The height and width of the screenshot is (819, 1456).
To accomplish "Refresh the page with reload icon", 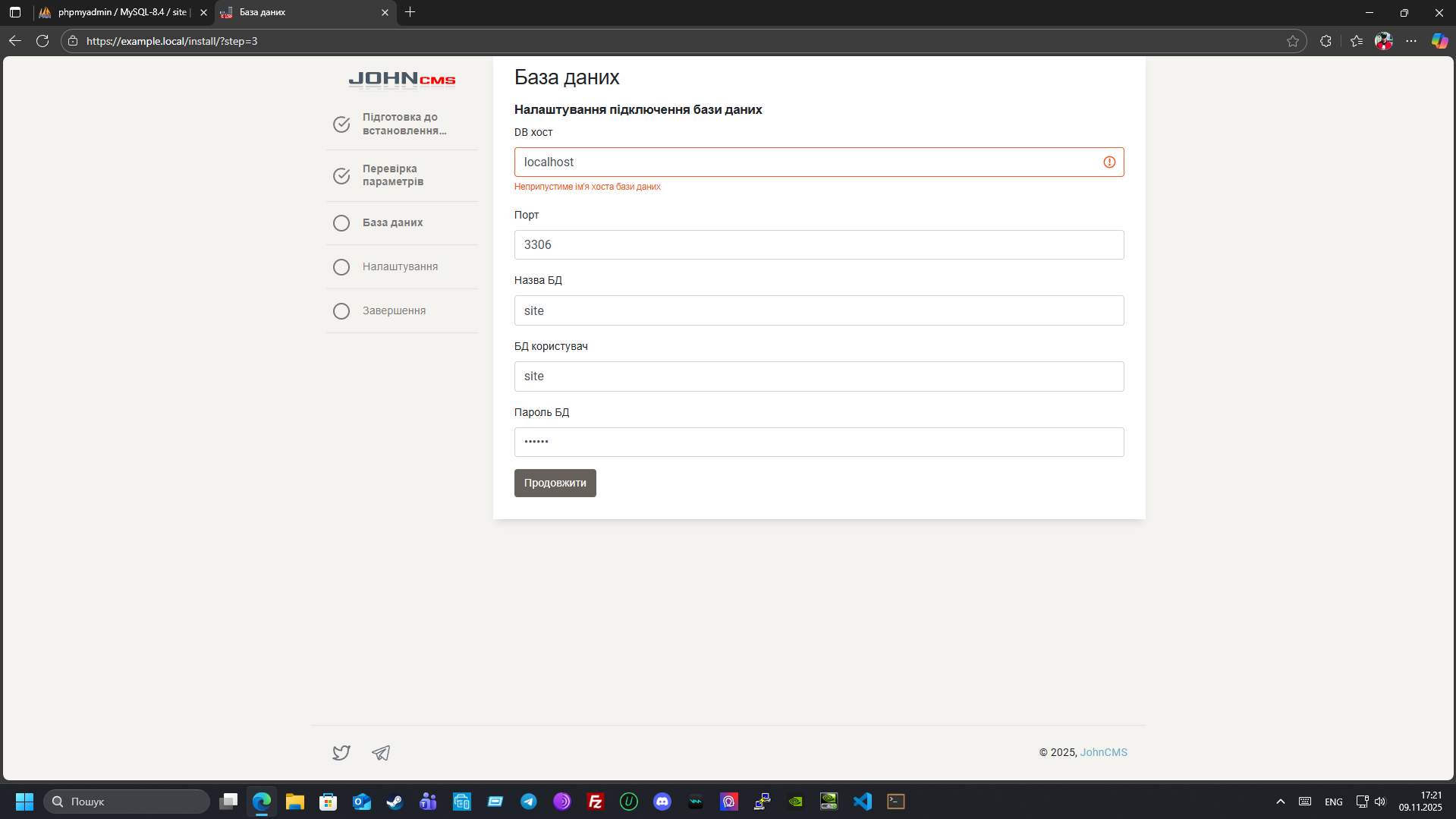I will coord(42,41).
